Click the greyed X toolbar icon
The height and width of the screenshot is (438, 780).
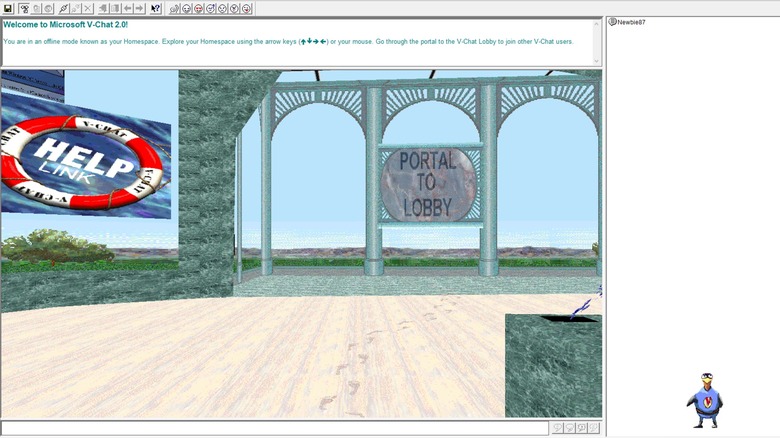click(88, 8)
